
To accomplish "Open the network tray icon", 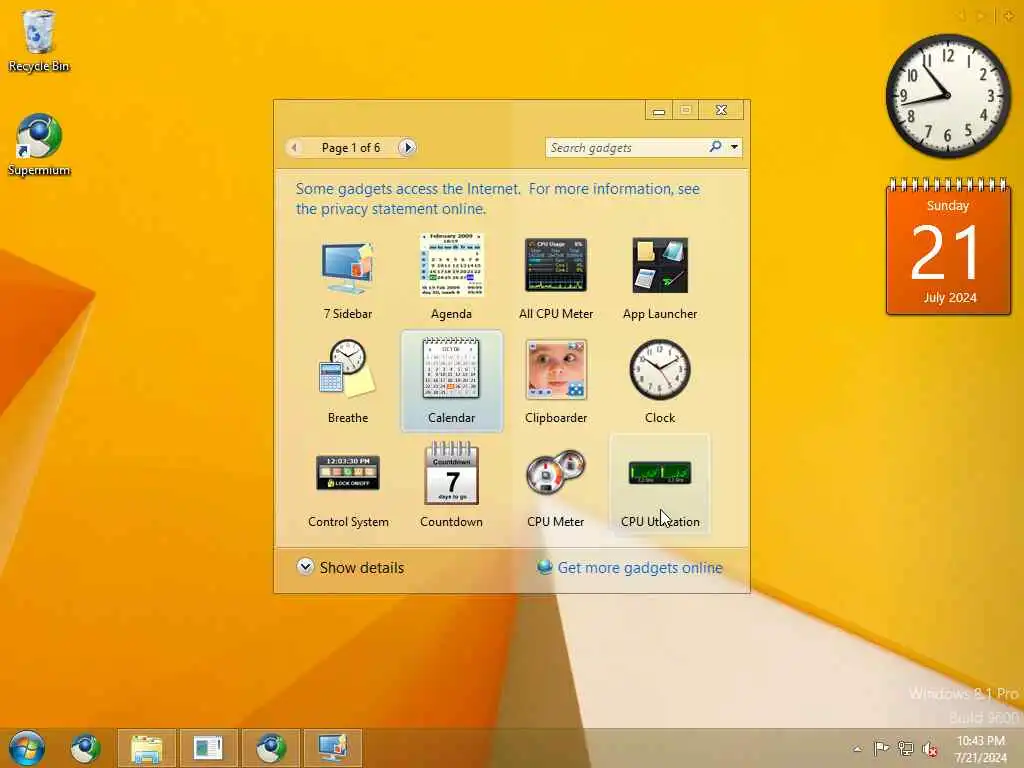I will coord(905,748).
